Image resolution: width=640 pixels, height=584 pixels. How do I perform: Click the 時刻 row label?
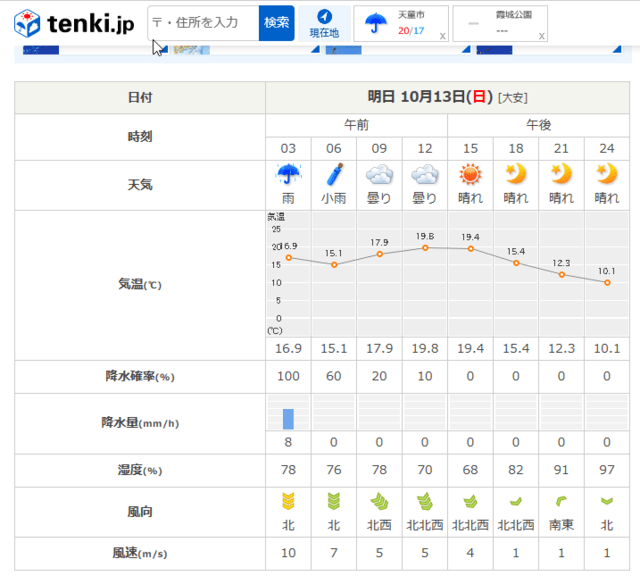[140, 137]
